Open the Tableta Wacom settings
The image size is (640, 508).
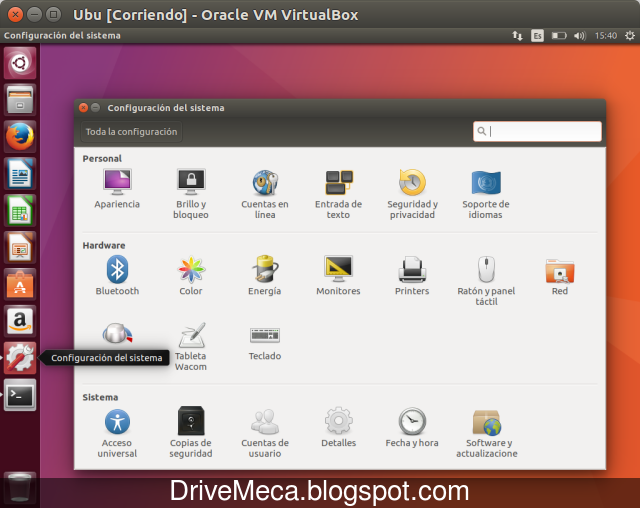coord(191,346)
